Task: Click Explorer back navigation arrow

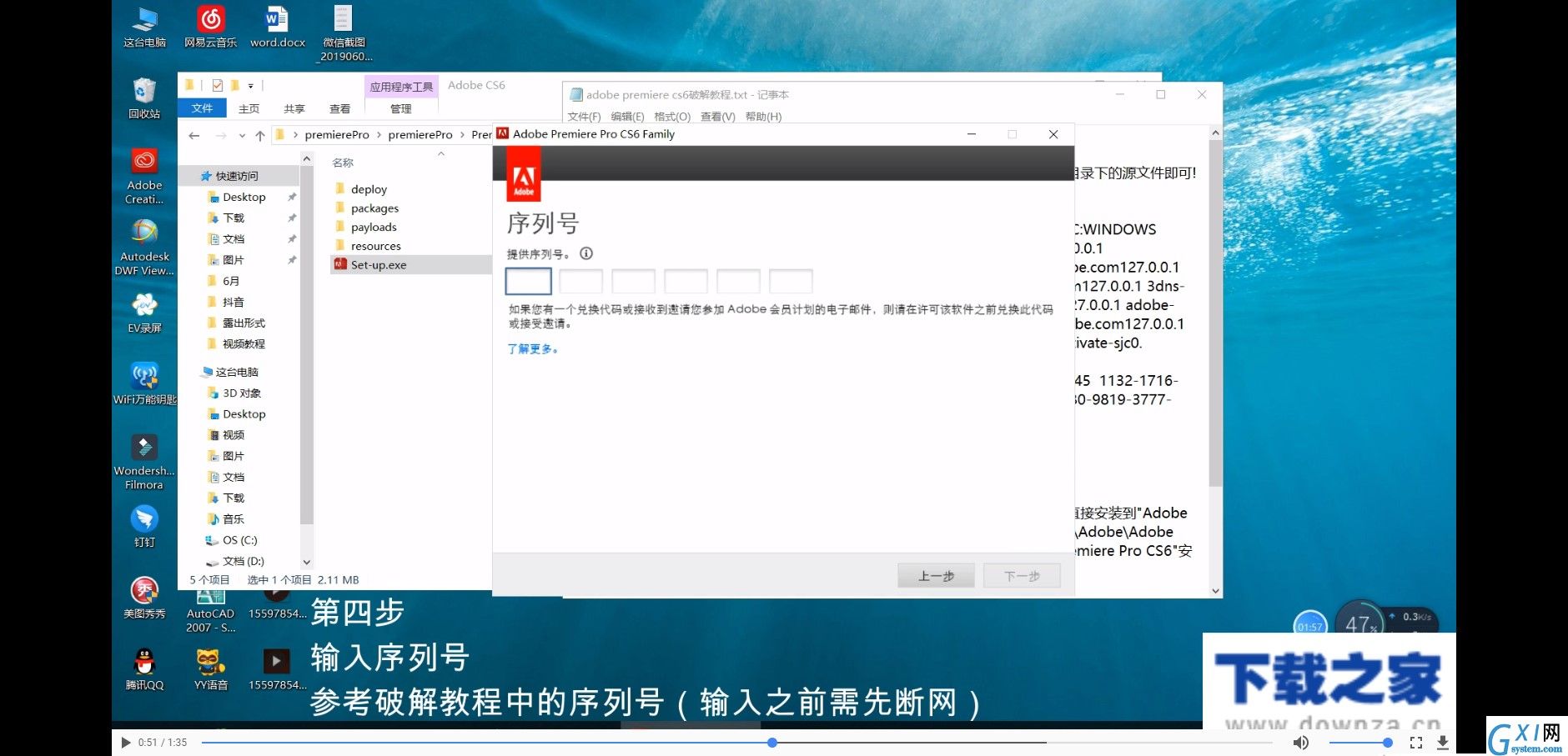Action: pyautogui.click(x=193, y=135)
